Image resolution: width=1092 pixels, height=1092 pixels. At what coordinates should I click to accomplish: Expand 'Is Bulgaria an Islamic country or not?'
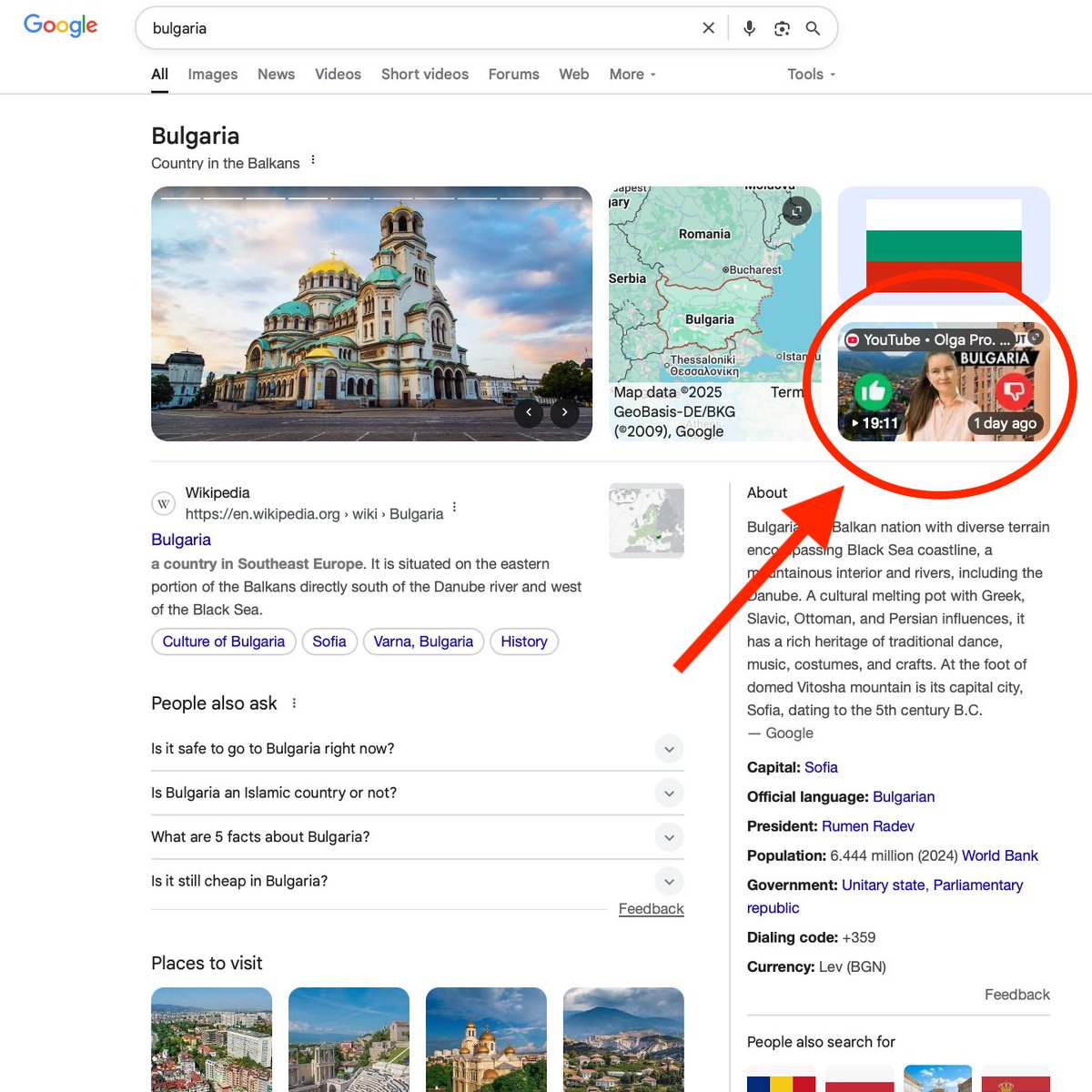pos(417,793)
